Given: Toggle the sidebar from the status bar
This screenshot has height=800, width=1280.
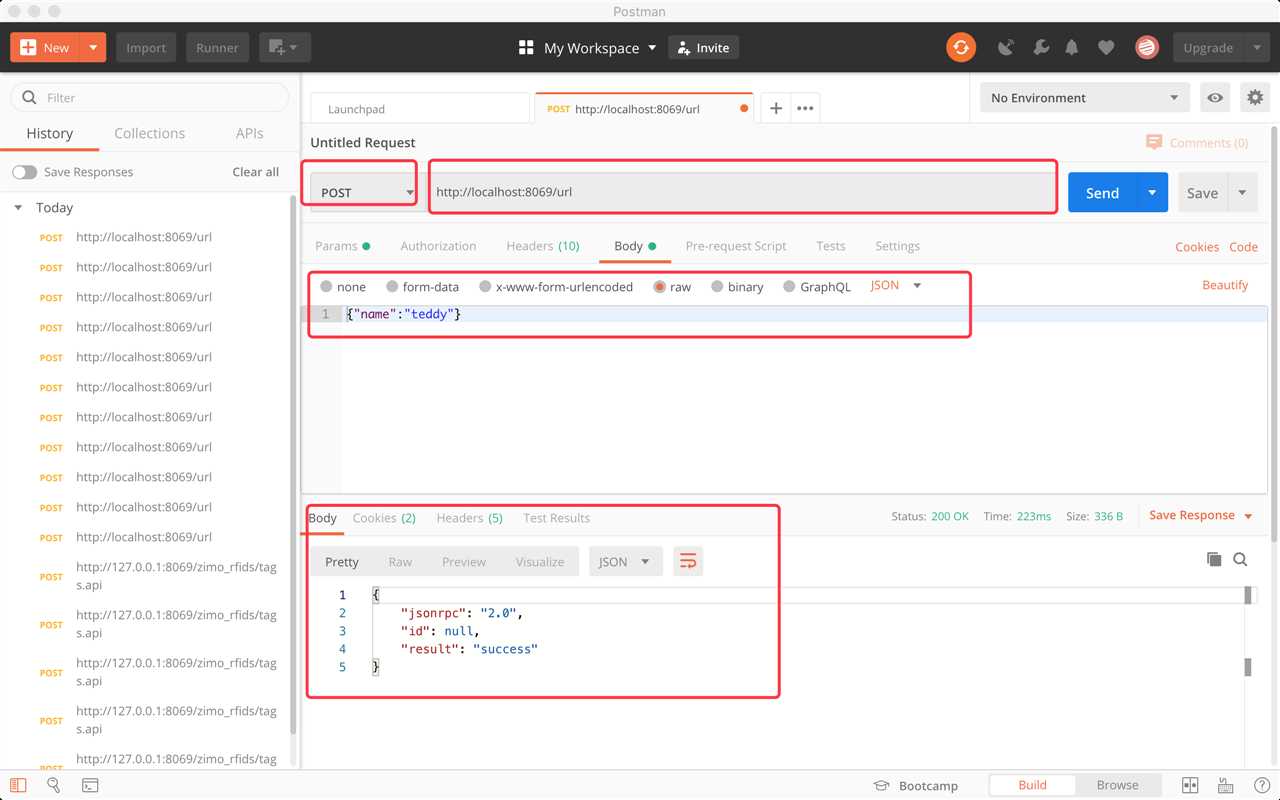Looking at the screenshot, I should (18, 786).
